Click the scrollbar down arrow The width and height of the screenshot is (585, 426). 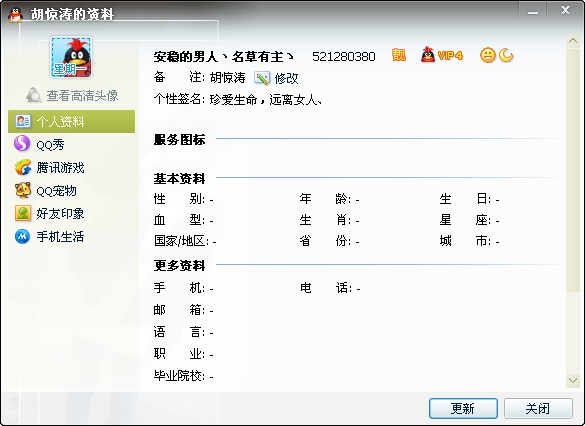coord(573,380)
